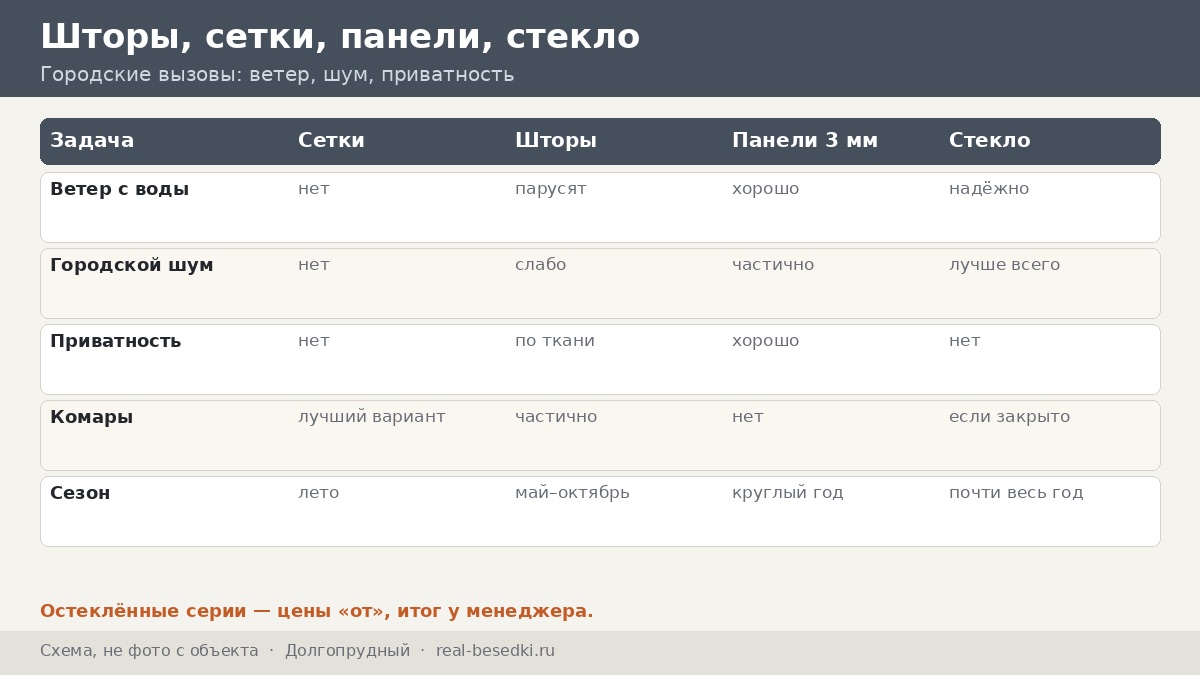Select the "Сетки" column header
The image size is (1200, 675).
[331, 141]
